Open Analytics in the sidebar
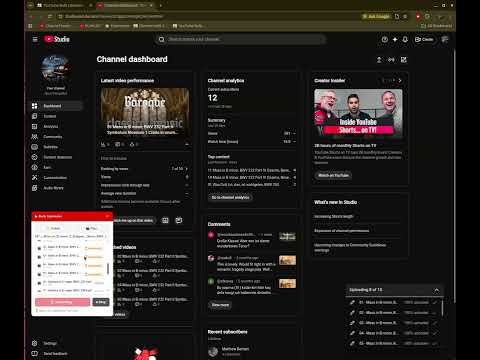The width and height of the screenshot is (480, 360). tap(56, 126)
